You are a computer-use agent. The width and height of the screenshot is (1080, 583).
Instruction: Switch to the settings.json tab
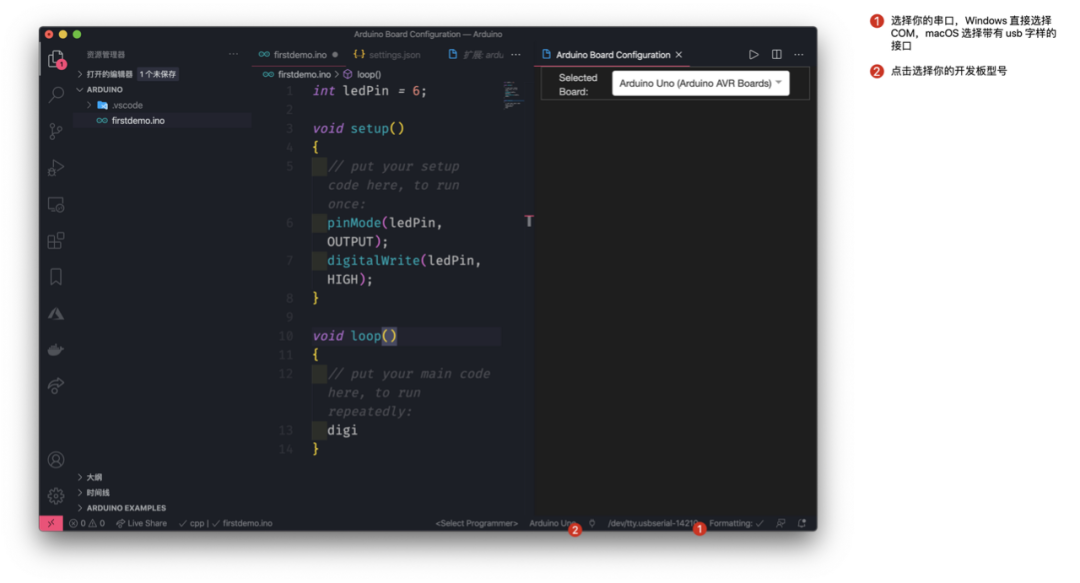(x=387, y=54)
